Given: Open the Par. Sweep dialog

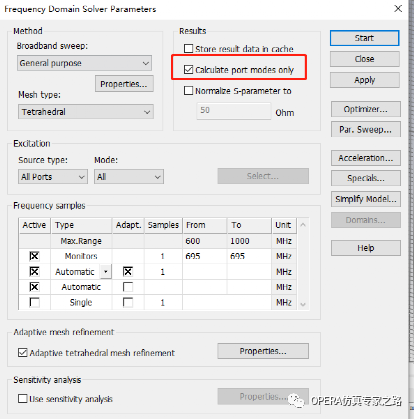Looking at the screenshot, I should [x=366, y=129].
